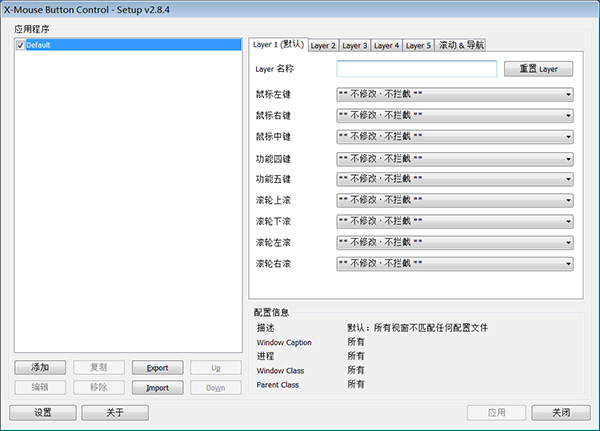Go to the Layer 4 tab
Screen dimensions: 600x431
pyautogui.click(x=386, y=46)
